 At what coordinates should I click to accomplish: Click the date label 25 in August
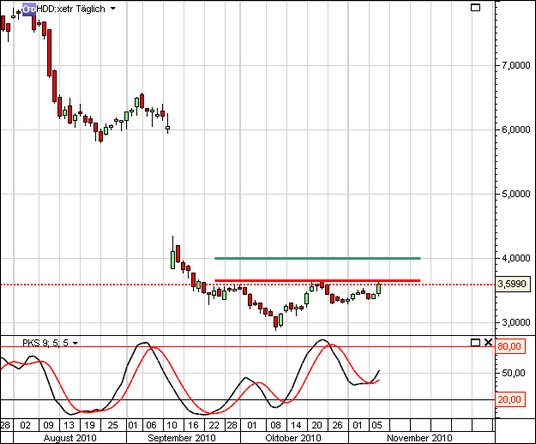112,425
